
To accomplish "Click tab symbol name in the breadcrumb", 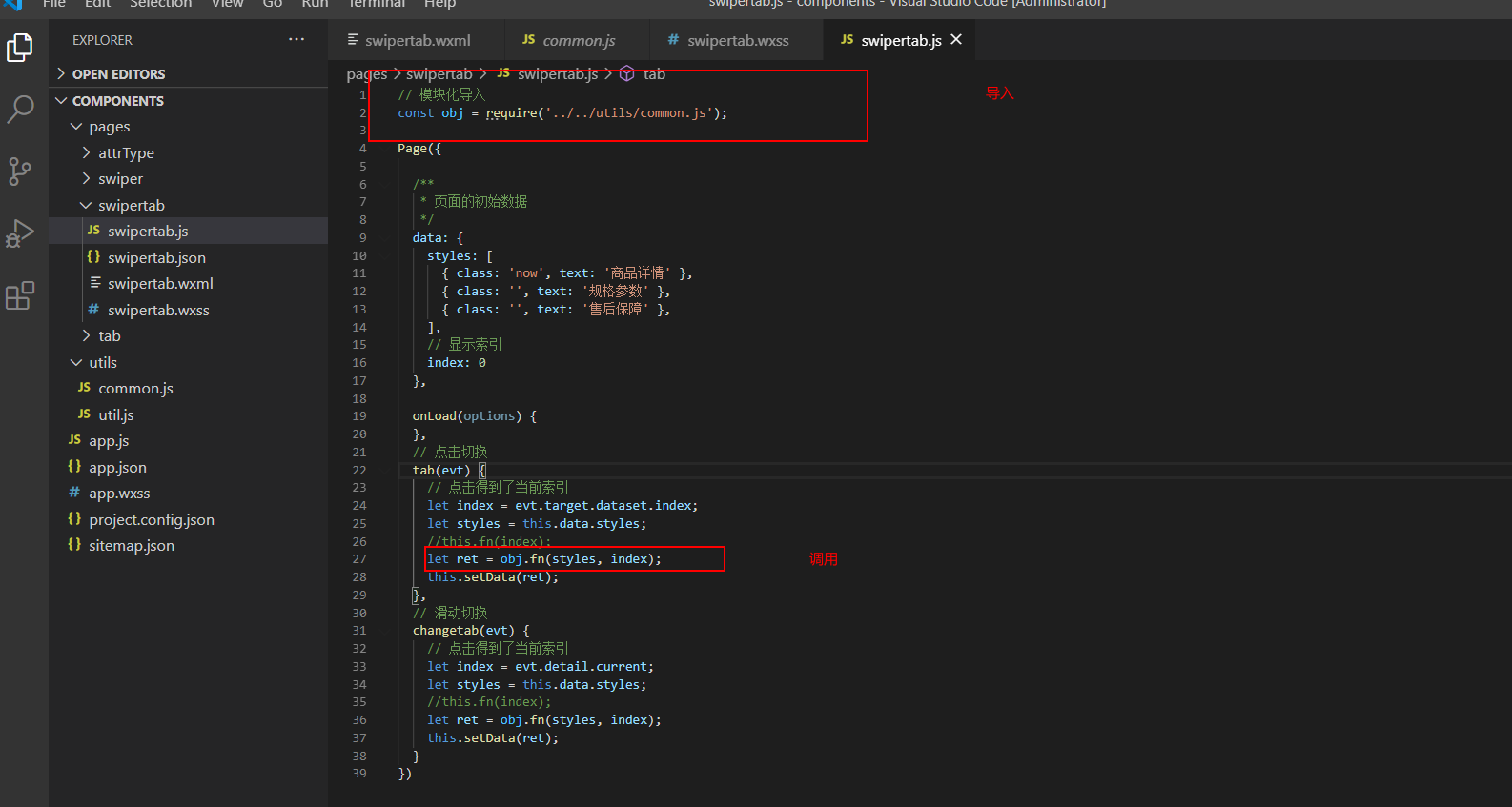I will (654, 73).
